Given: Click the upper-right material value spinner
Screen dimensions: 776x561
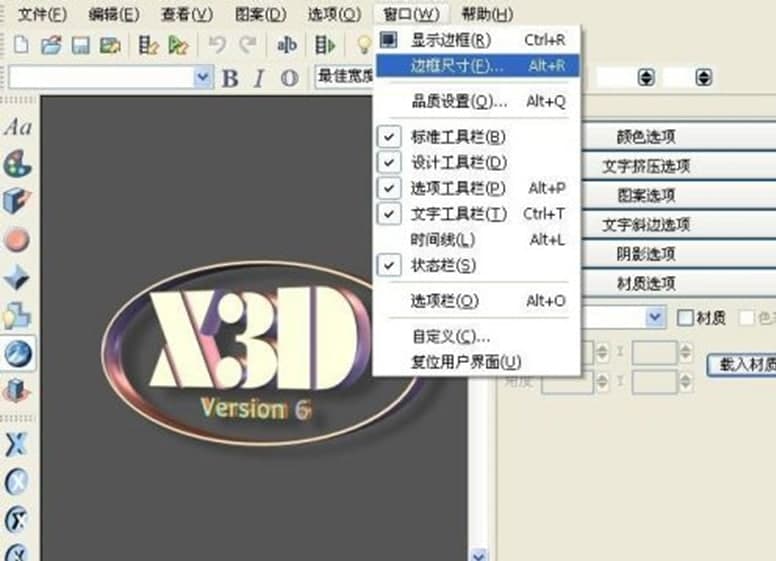Looking at the screenshot, I should click(x=685, y=352).
